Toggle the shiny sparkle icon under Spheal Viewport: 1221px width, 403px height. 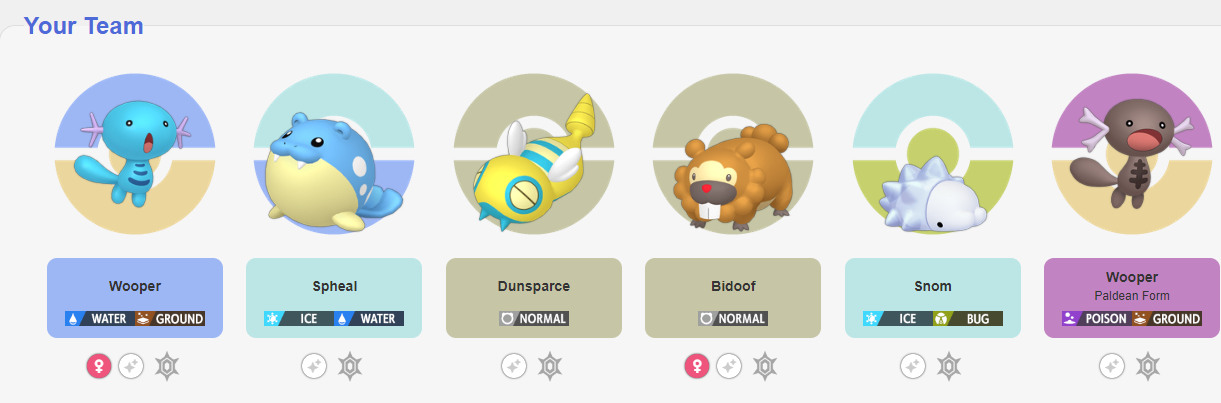[314, 367]
